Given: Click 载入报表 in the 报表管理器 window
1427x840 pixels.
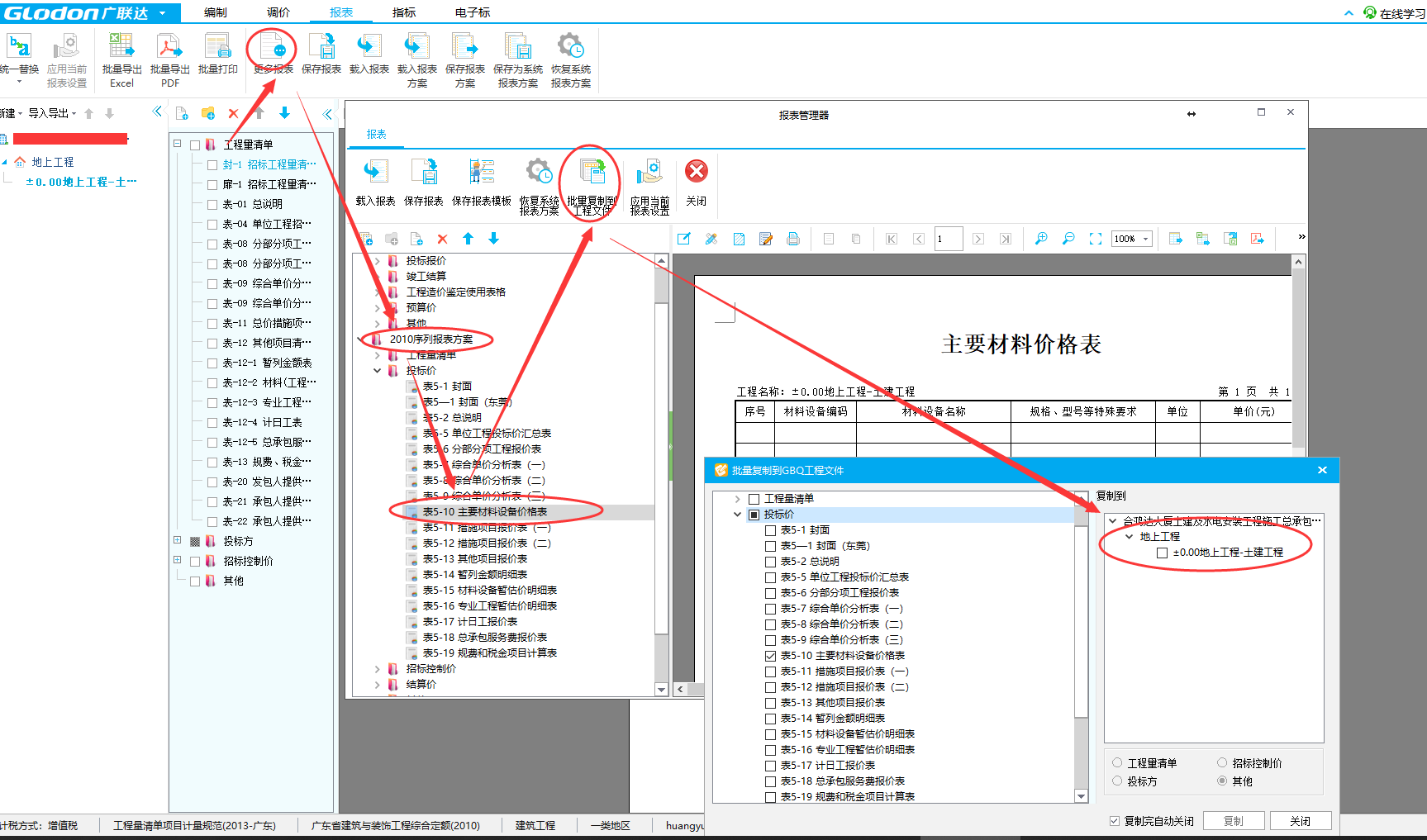Looking at the screenshot, I should coord(375,183).
